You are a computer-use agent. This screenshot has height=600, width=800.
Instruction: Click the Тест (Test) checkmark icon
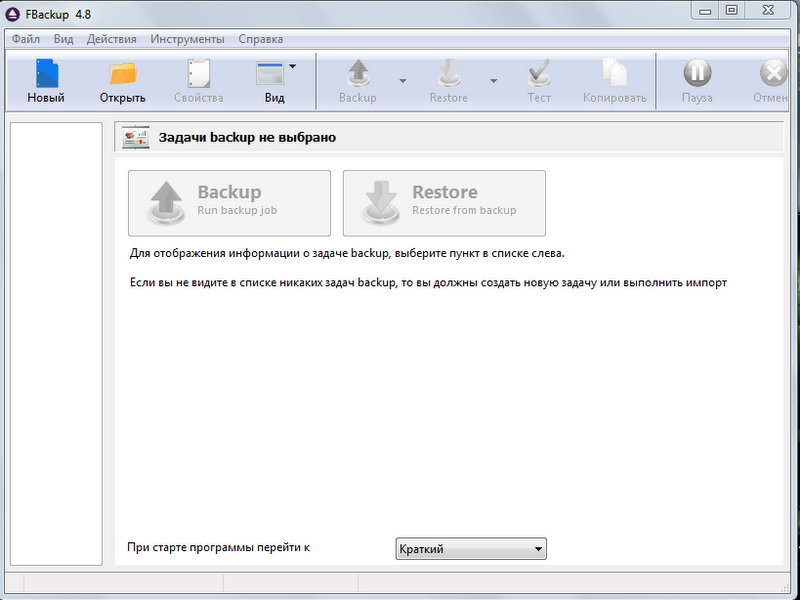(539, 74)
